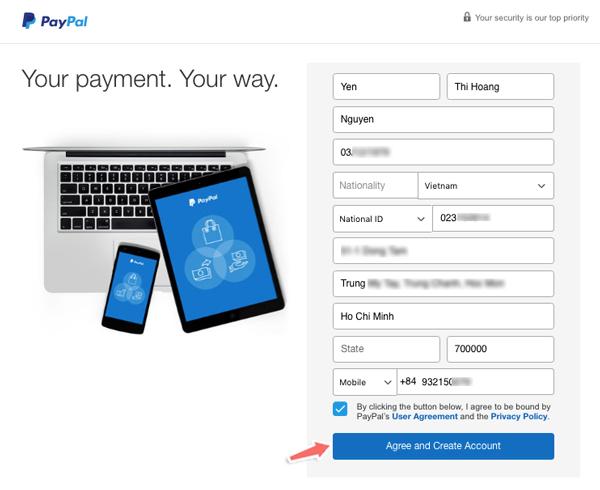Uncheck the User Agreement checkbox

[x=340, y=409]
